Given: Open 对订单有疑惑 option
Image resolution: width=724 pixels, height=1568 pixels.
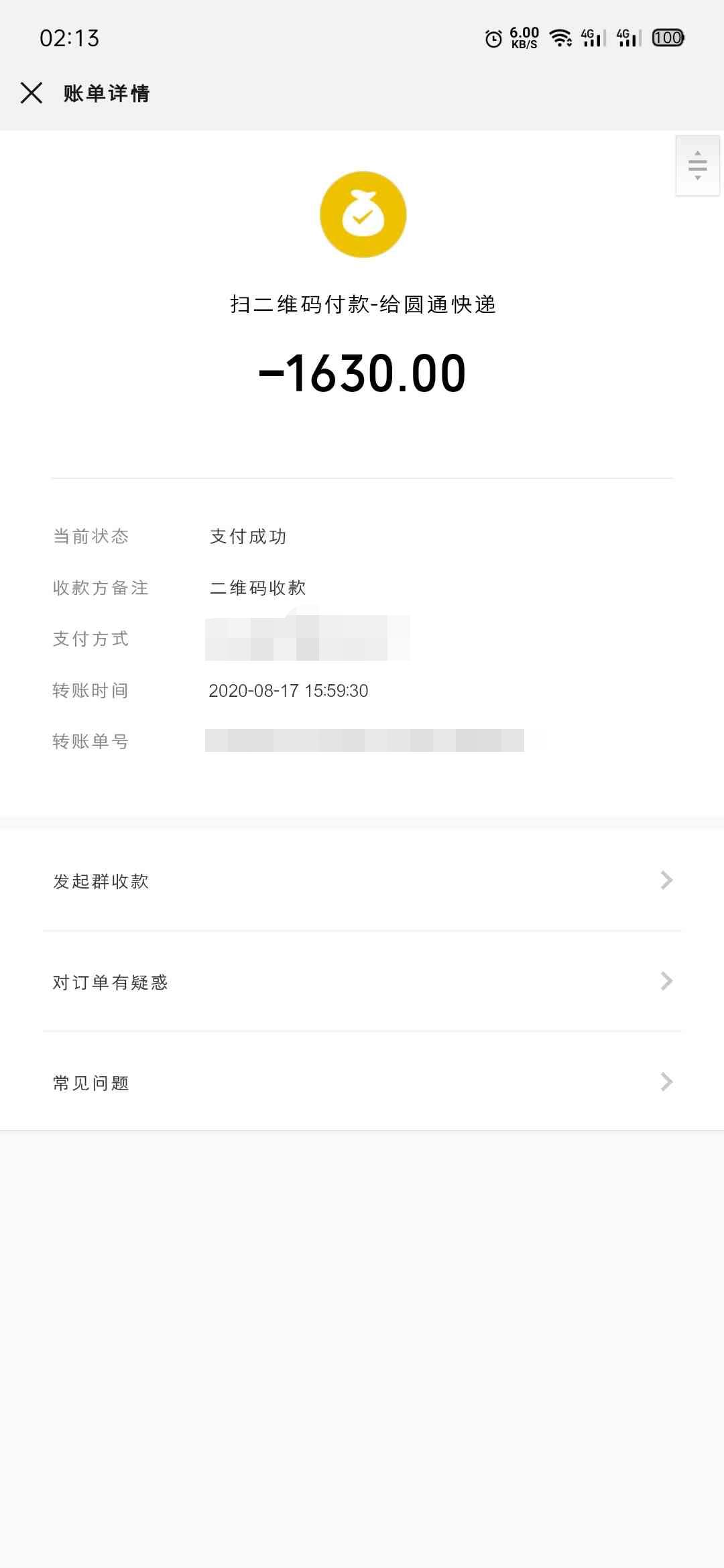Looking at the screenshot, I should (x=362, y=982).
